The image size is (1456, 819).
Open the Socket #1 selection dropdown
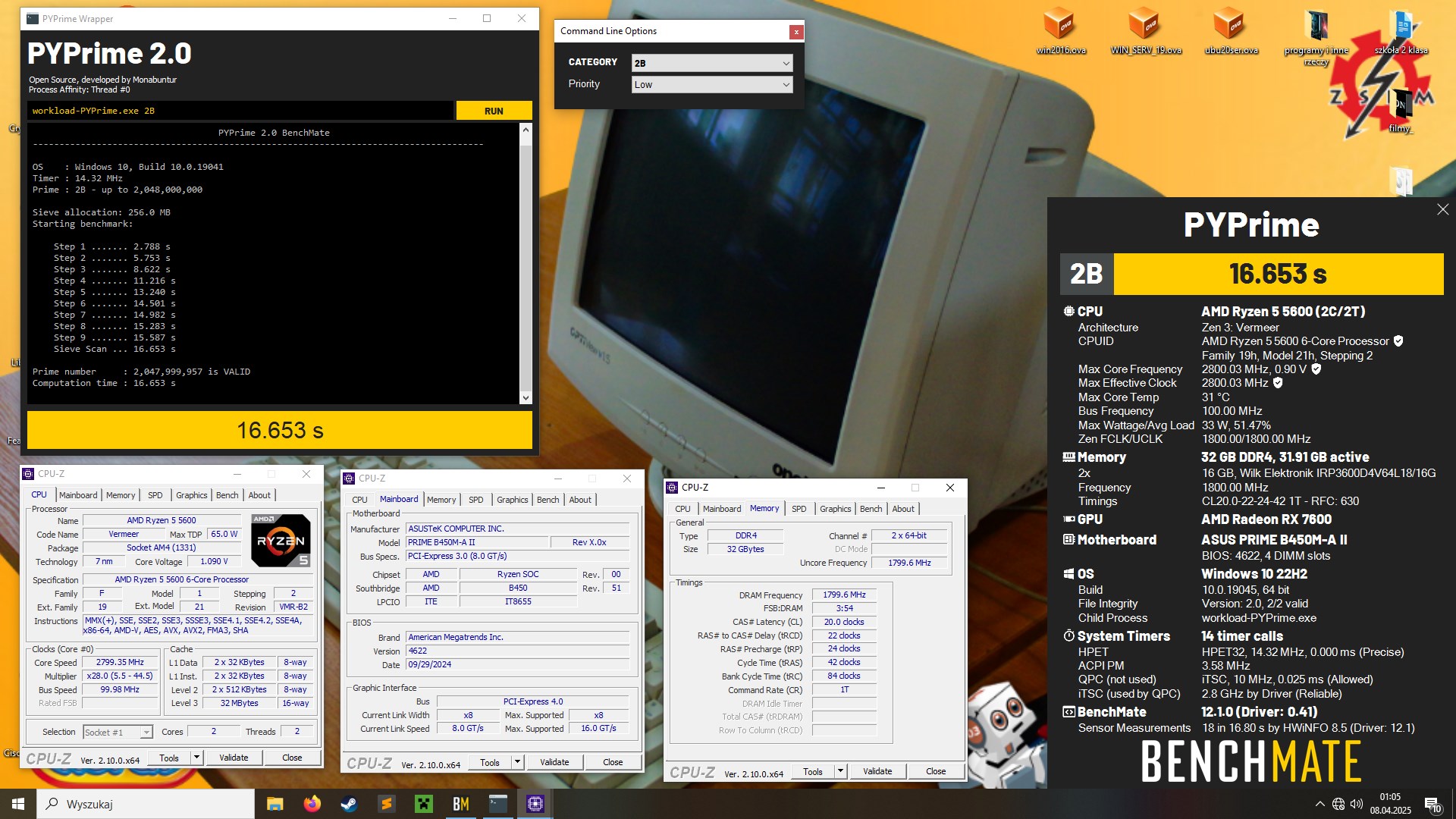118,732
